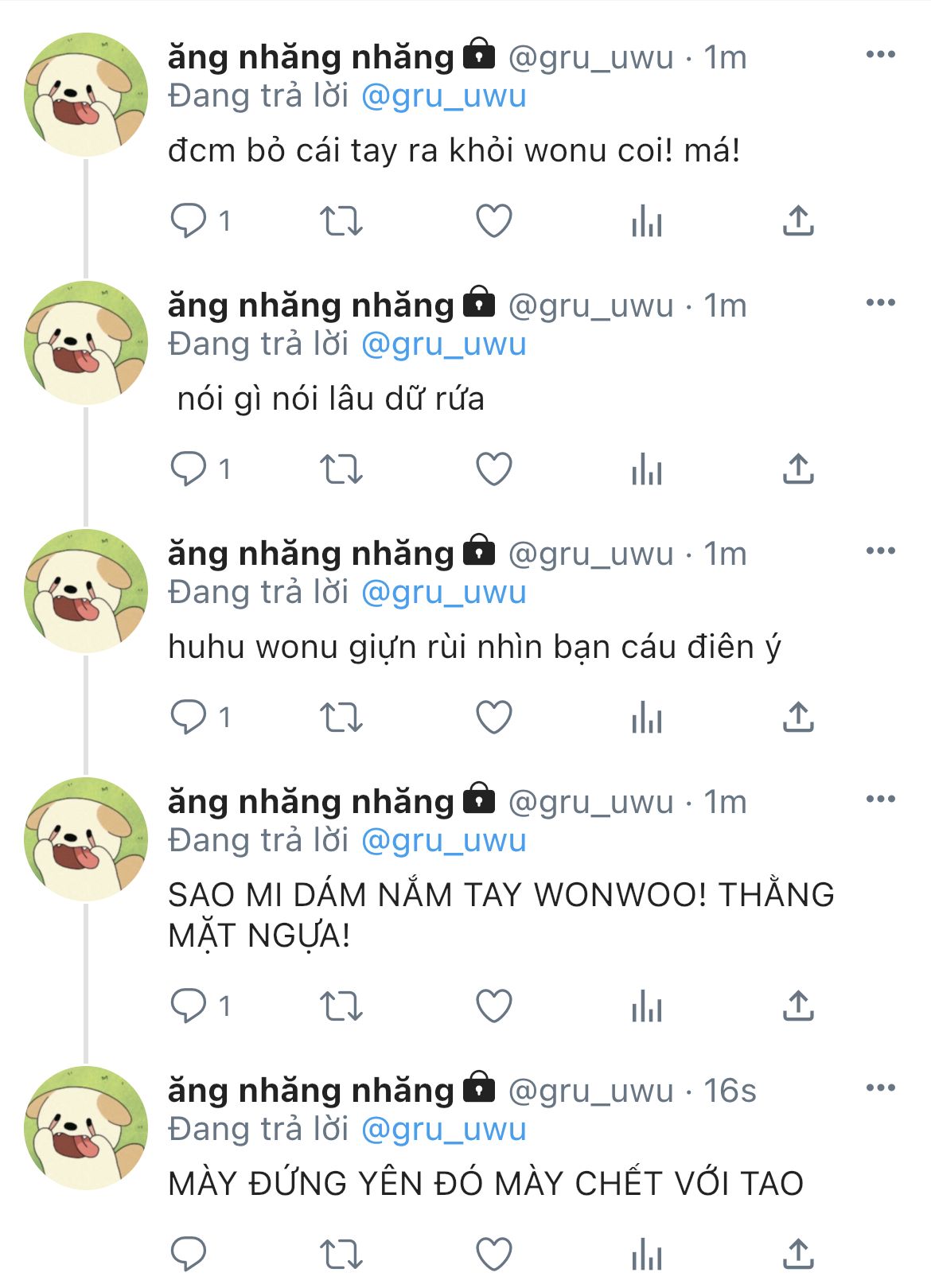Screen dimensions: 931x1288
Task: Reply to the "đcm bỏ cái tay ra" tweet
Action: click(189, 220)
